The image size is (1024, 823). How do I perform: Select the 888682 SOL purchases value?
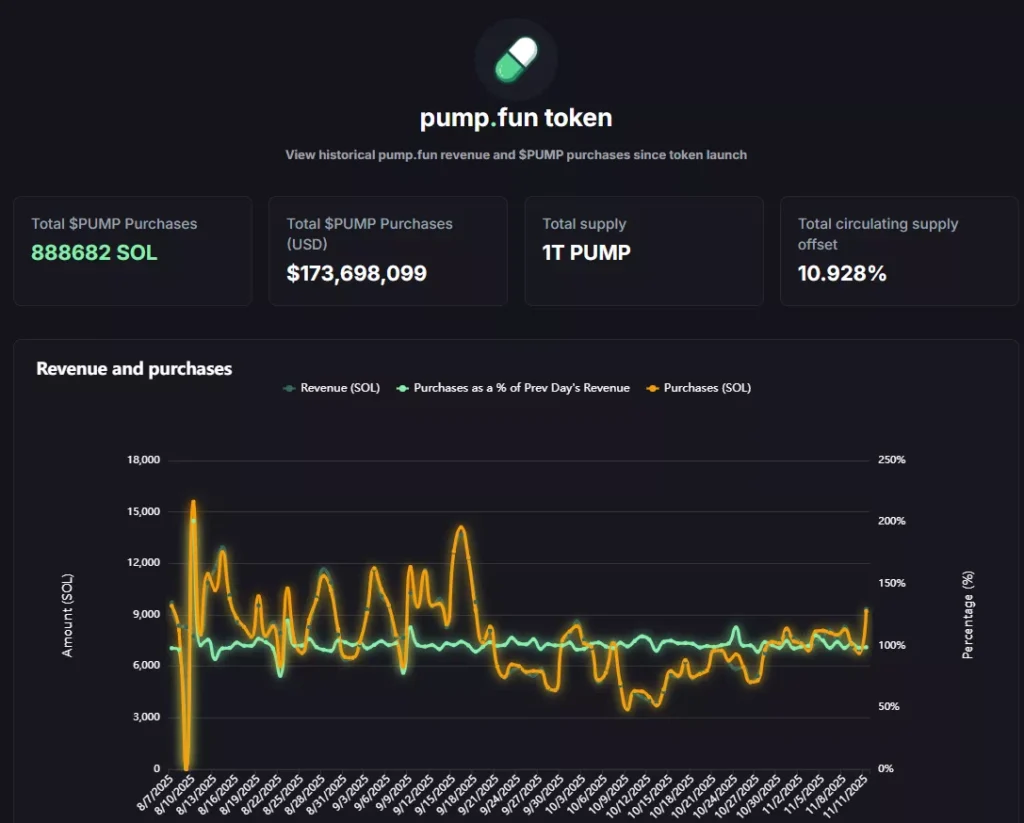(94, 253)
